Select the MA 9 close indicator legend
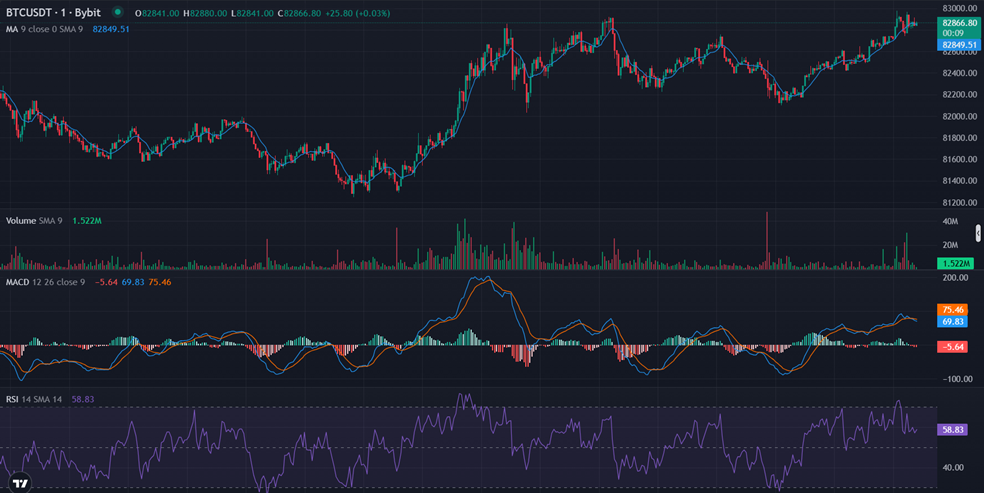 click(x=44, y=29)
